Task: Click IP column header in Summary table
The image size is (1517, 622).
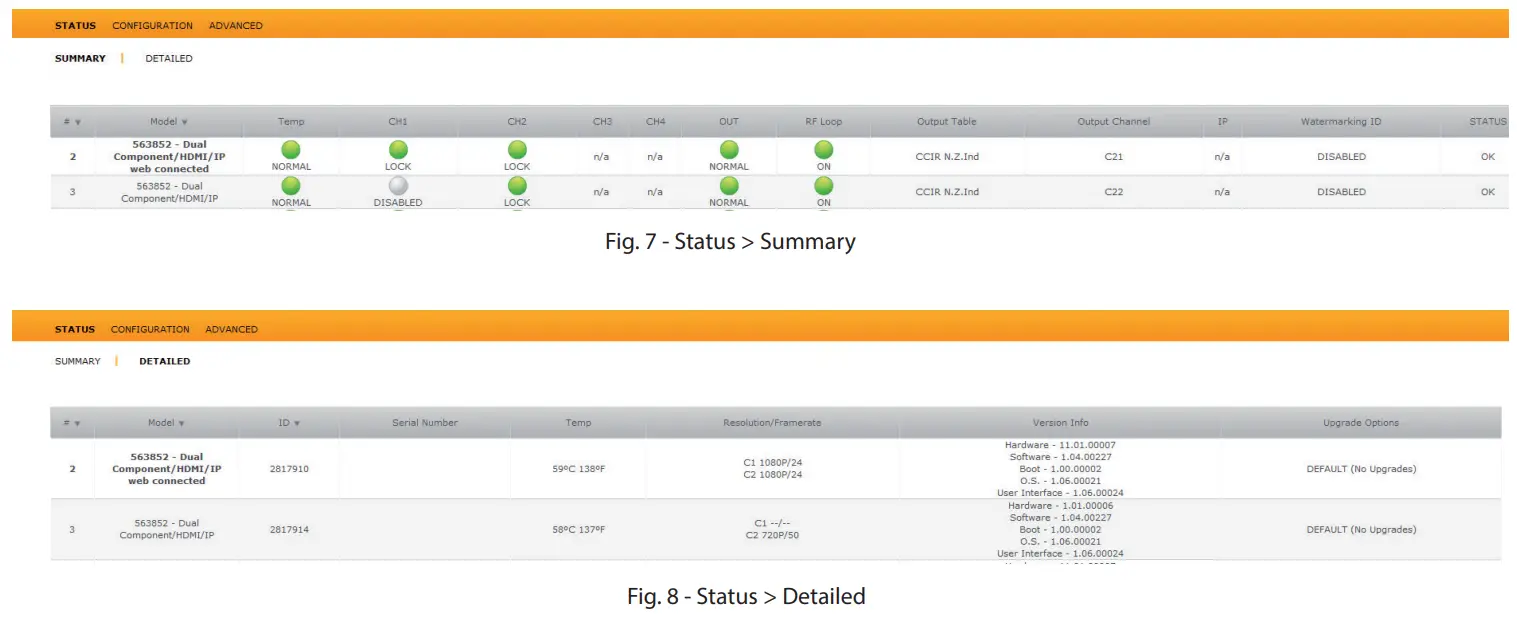Action: point(1222,122)
